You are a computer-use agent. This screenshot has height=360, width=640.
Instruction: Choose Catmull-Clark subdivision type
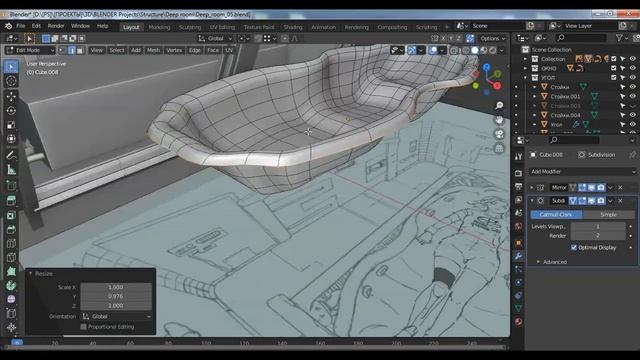tap(556, 214)
